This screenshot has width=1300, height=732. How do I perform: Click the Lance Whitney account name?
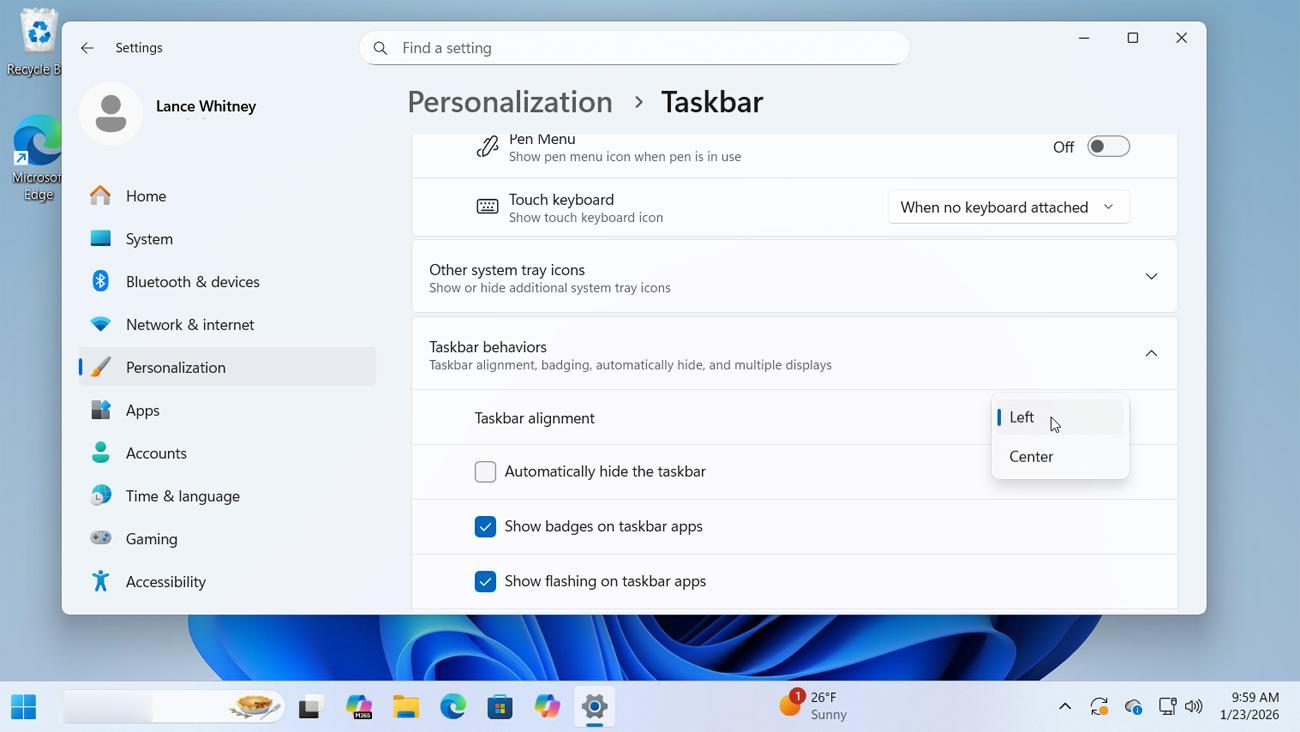point(206,106)
